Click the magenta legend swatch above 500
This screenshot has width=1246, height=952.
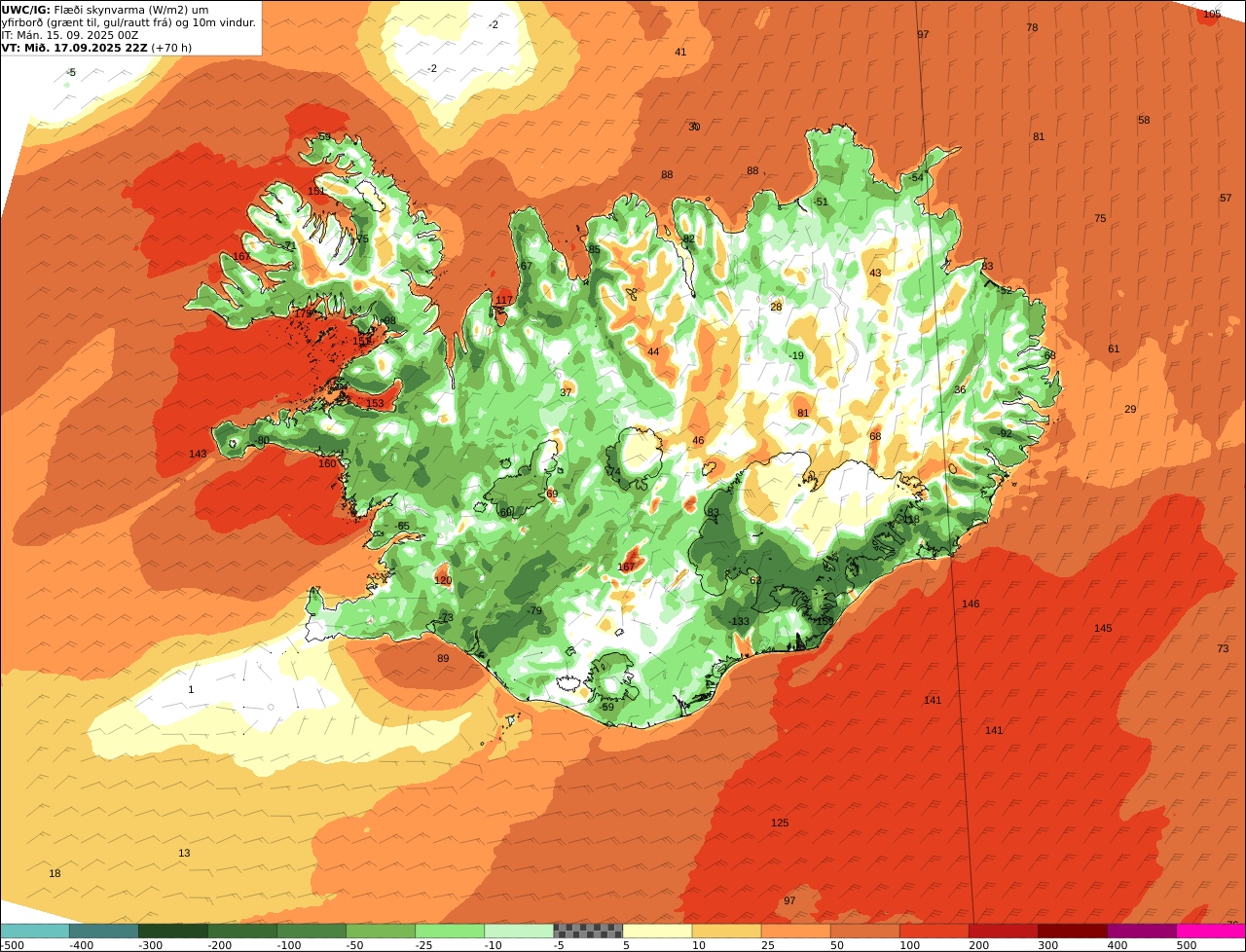point(1211,931)
